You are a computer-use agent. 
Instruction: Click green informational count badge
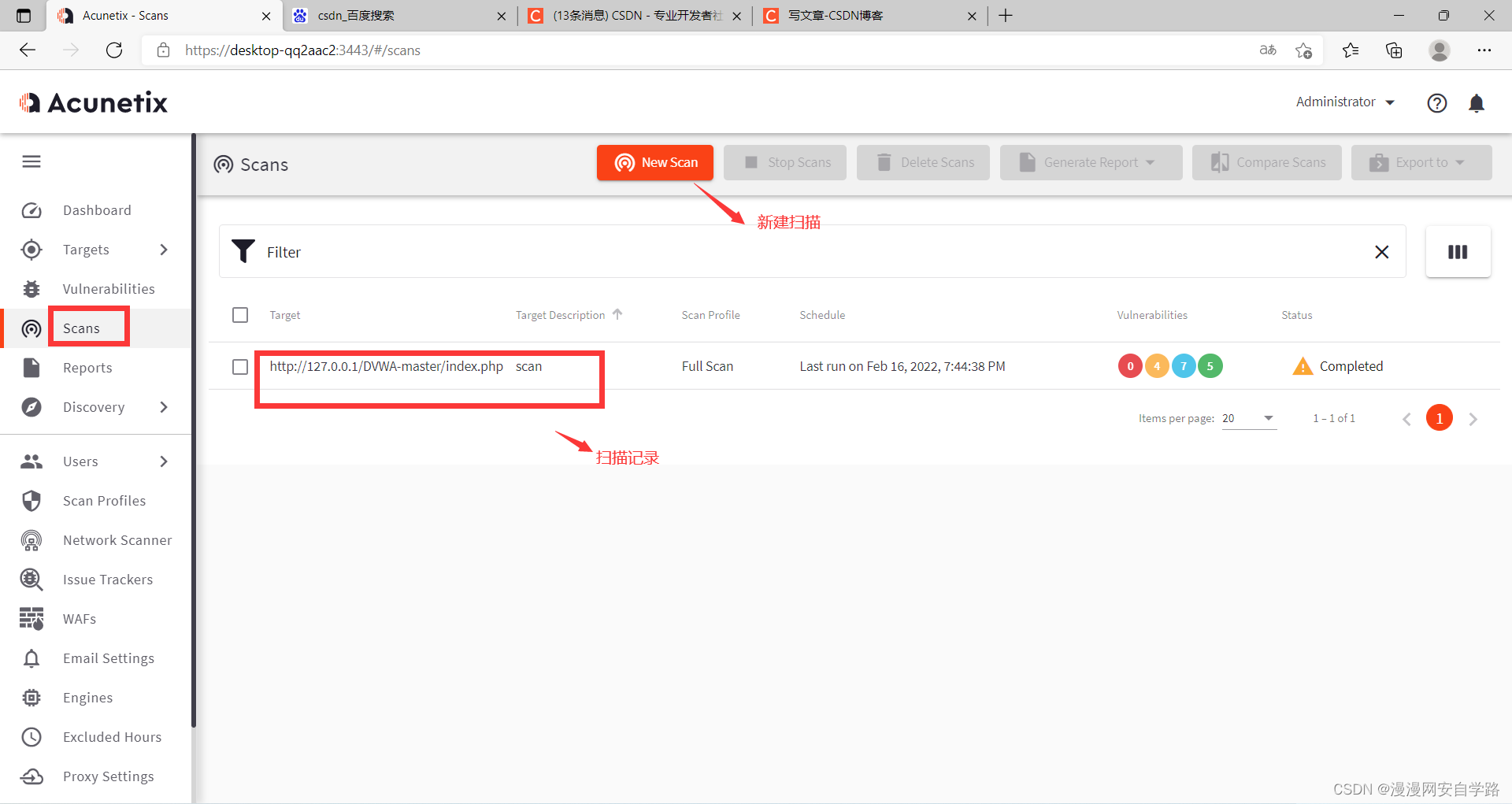[x=1210, y=366]
